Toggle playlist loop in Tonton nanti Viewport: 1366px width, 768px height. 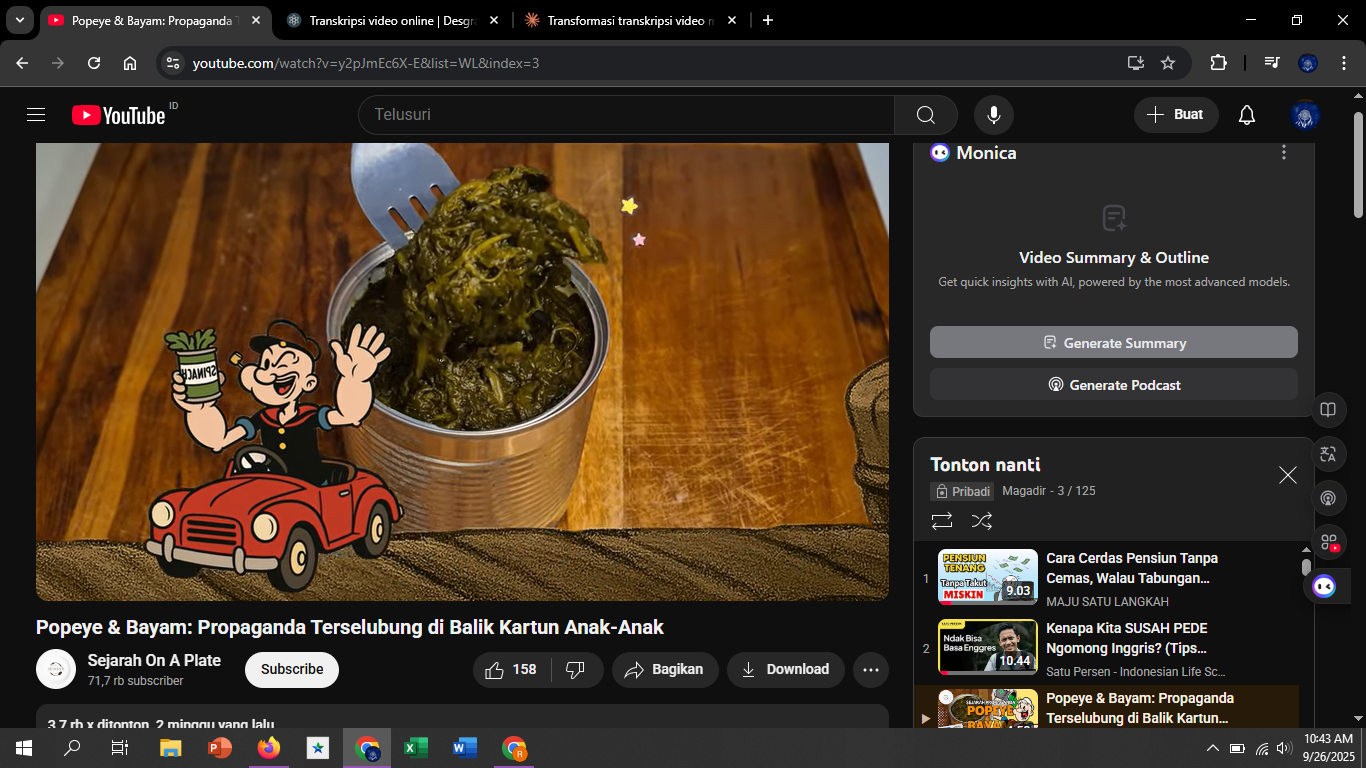pos(941,521)
